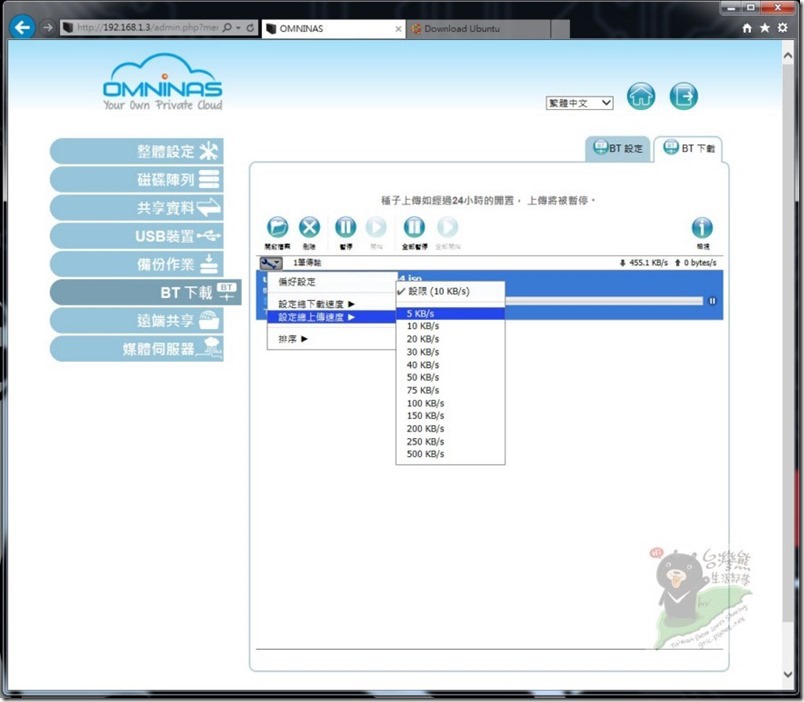
Task: Select 75 KB/s upload limit
Action: pos(450,390)
